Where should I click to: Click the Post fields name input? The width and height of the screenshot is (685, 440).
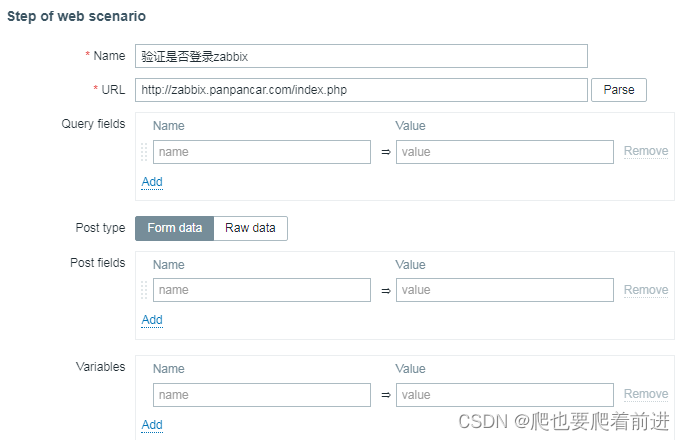[262, 290]
